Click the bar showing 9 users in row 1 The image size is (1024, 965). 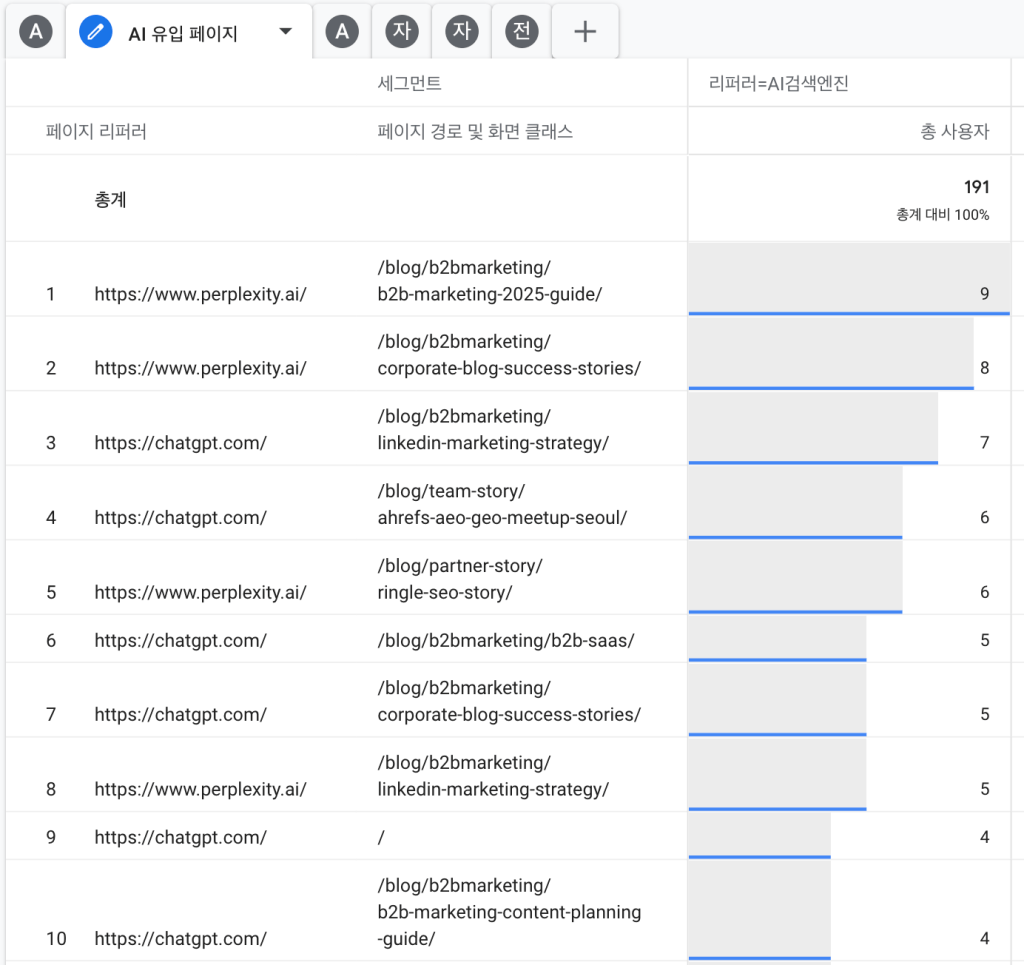pyautogui.click(x=848, y=280)
